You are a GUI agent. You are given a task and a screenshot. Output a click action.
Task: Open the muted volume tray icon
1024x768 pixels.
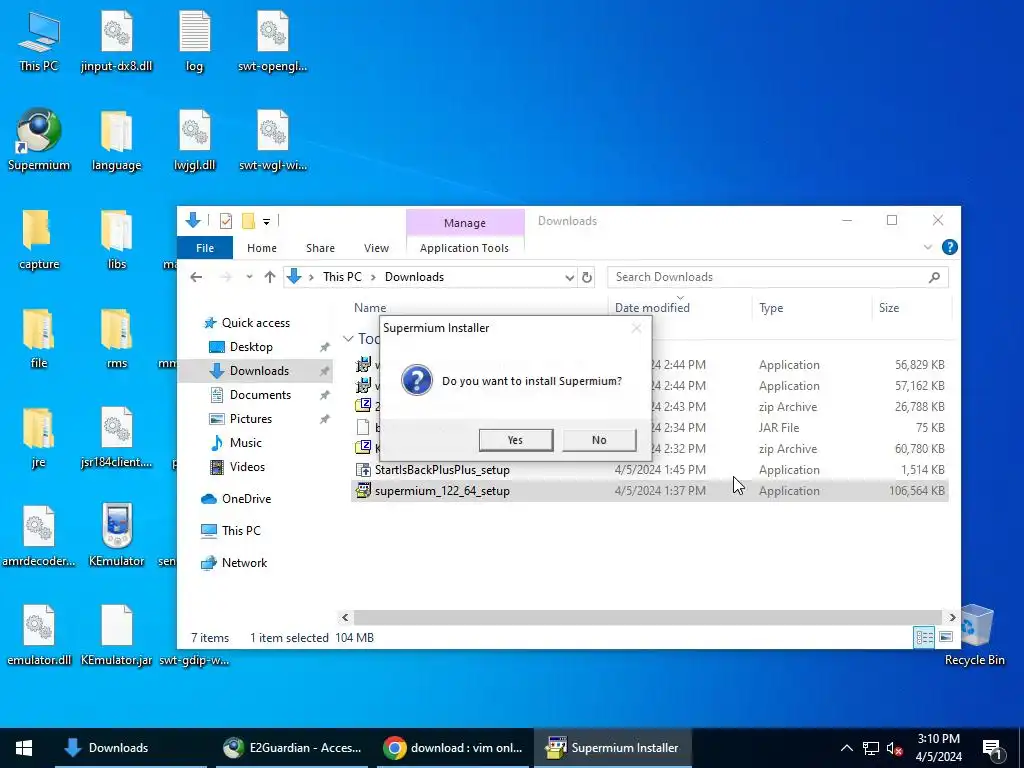coord(895,748)
